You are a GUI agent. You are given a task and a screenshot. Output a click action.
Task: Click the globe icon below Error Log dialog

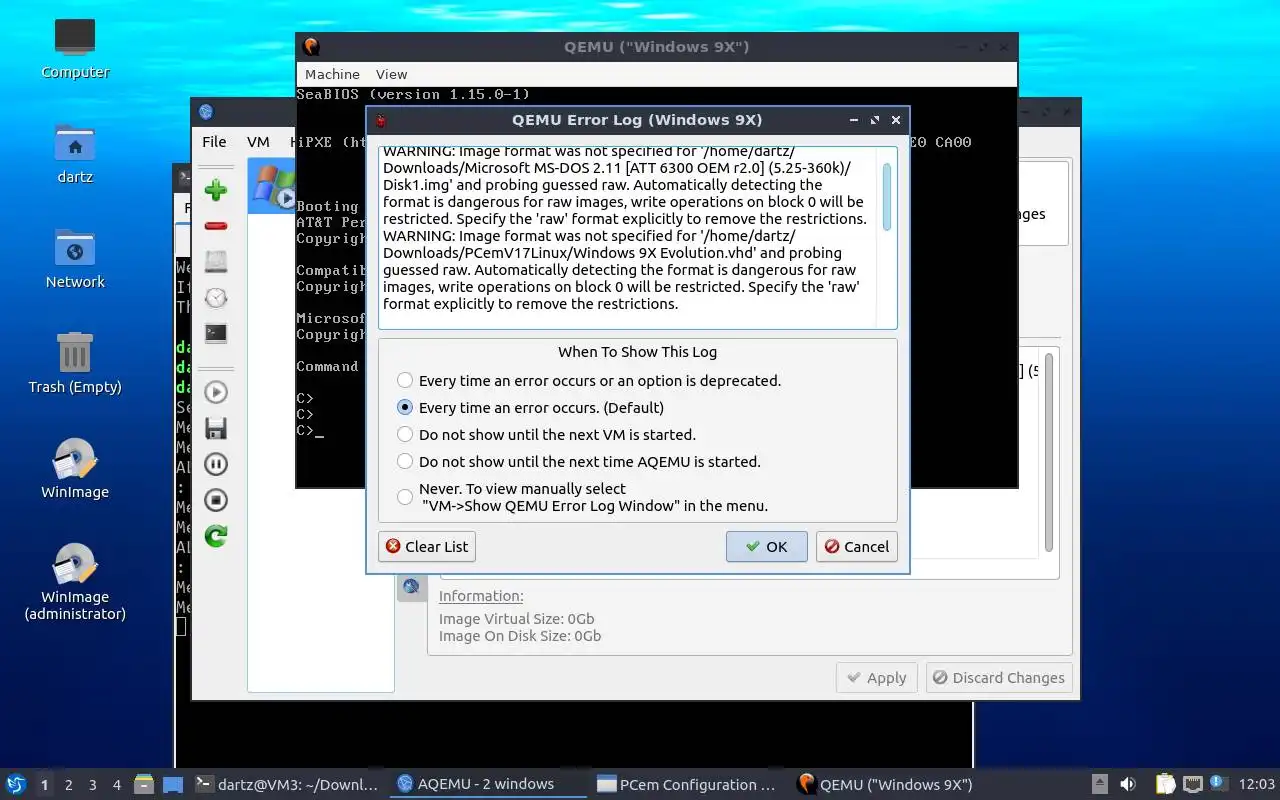412,586
